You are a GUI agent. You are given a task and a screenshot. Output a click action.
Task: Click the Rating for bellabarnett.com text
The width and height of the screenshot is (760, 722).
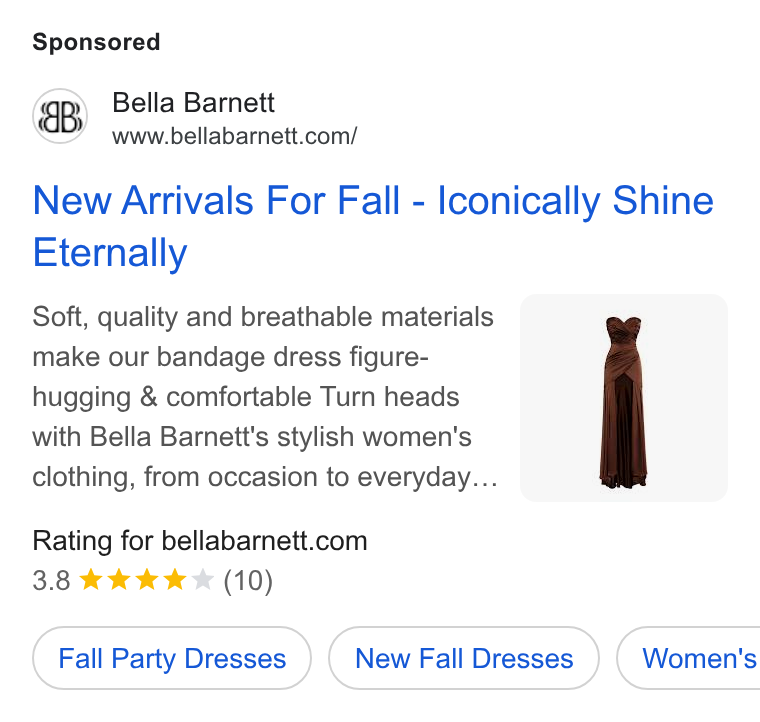pos(200,541)
